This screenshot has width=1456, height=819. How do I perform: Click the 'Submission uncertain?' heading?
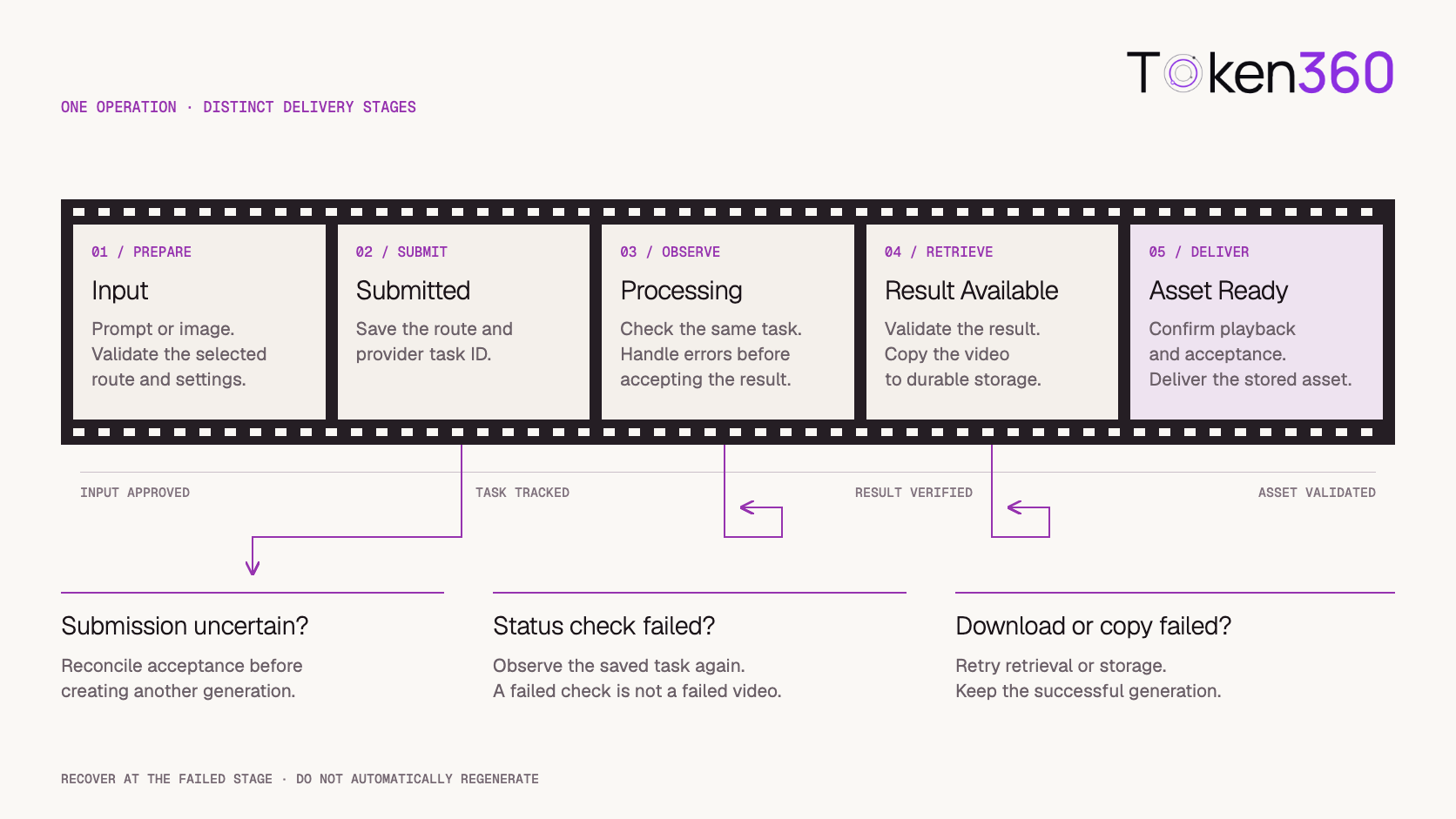pos(185,626)
